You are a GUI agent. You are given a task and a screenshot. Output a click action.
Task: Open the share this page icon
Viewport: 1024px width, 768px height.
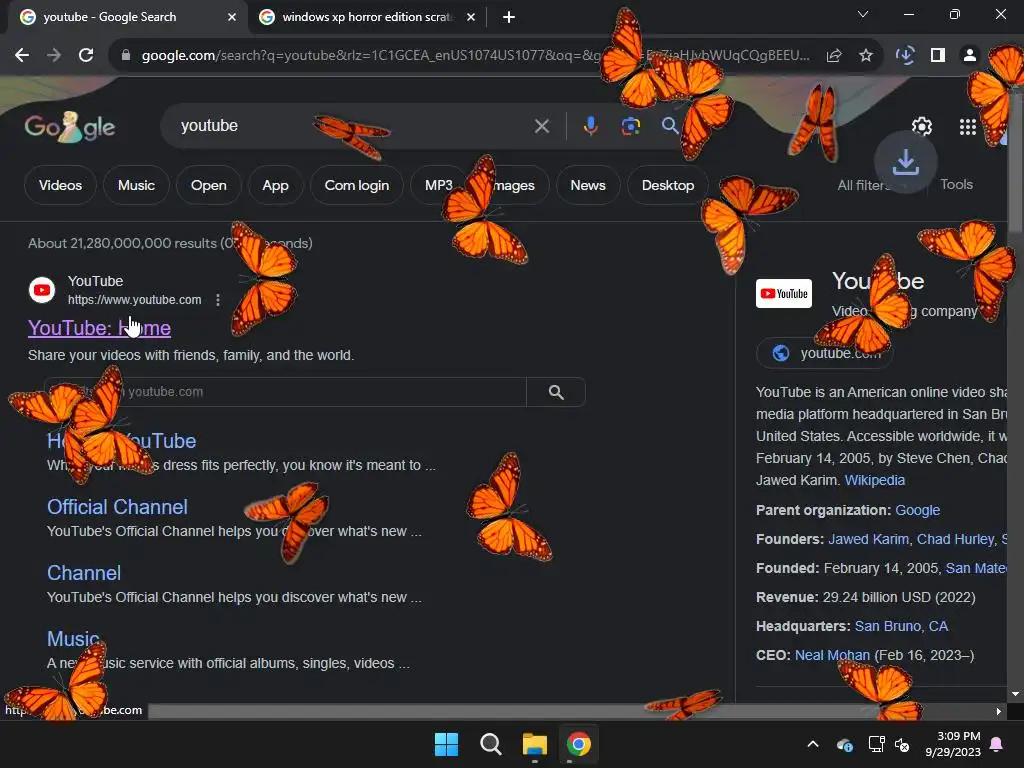pyautogui.click(x=834, y=56)
